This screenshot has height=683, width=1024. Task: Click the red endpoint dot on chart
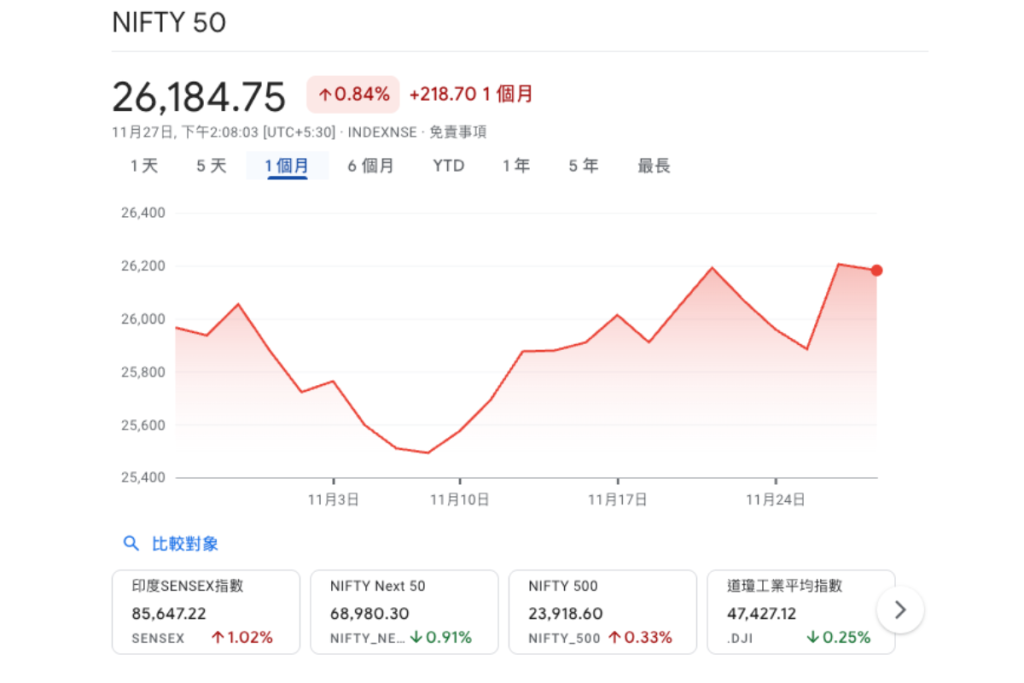pos(876,270)
